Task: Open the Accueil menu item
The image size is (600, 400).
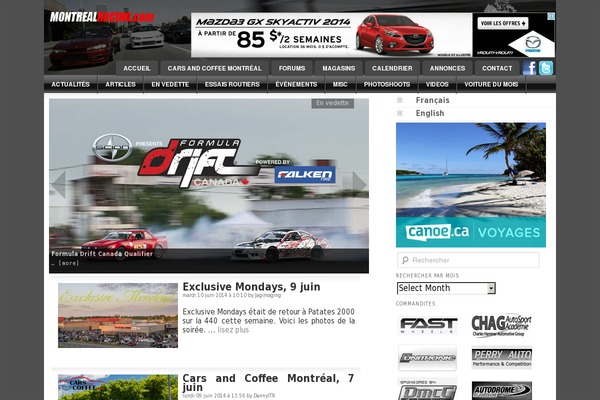Action: [x=137, y=68]
